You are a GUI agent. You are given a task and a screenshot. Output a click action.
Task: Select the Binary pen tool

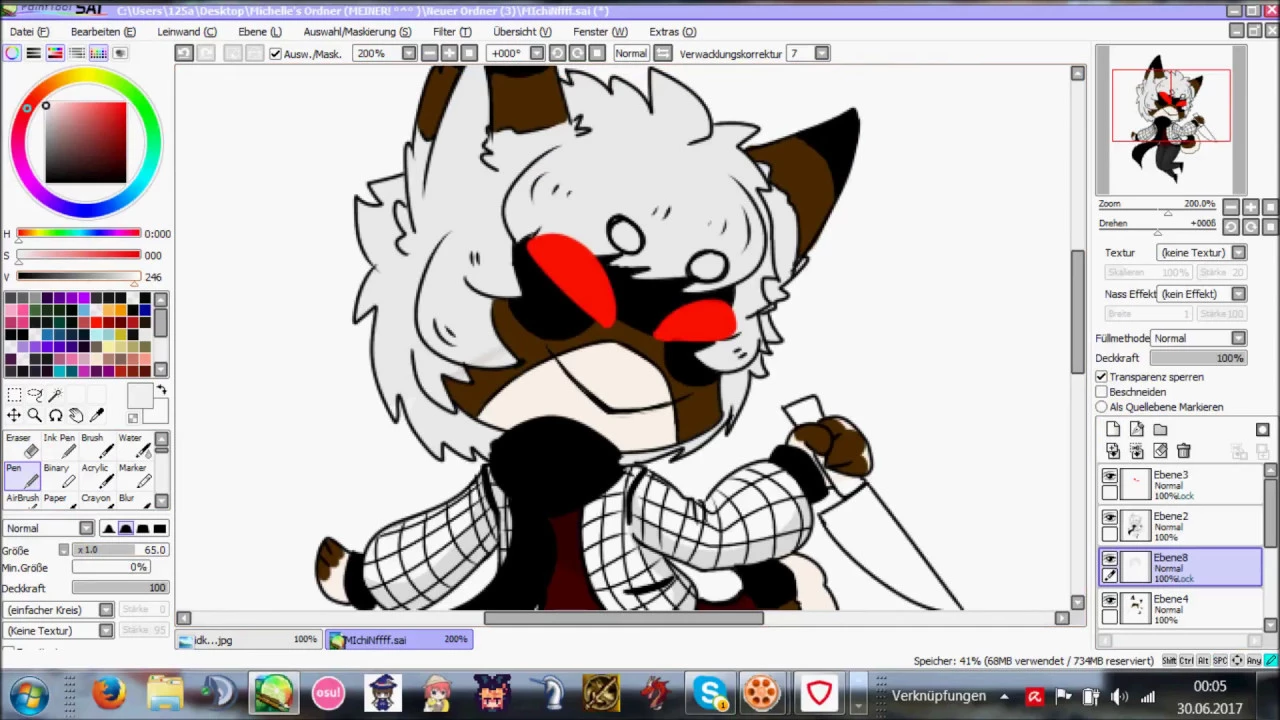pos(59,475)
